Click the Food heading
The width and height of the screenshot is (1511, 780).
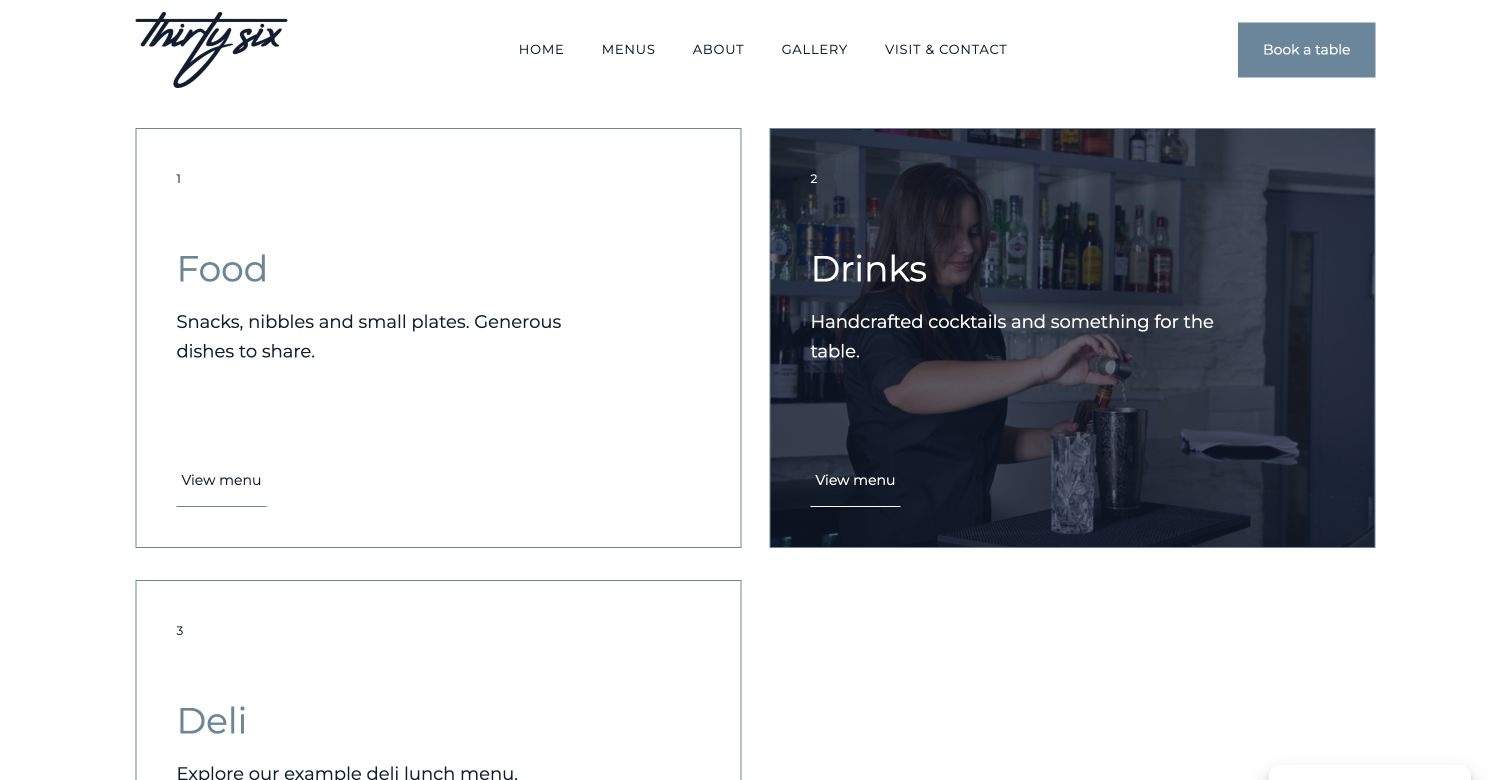(x=222, y=269)
